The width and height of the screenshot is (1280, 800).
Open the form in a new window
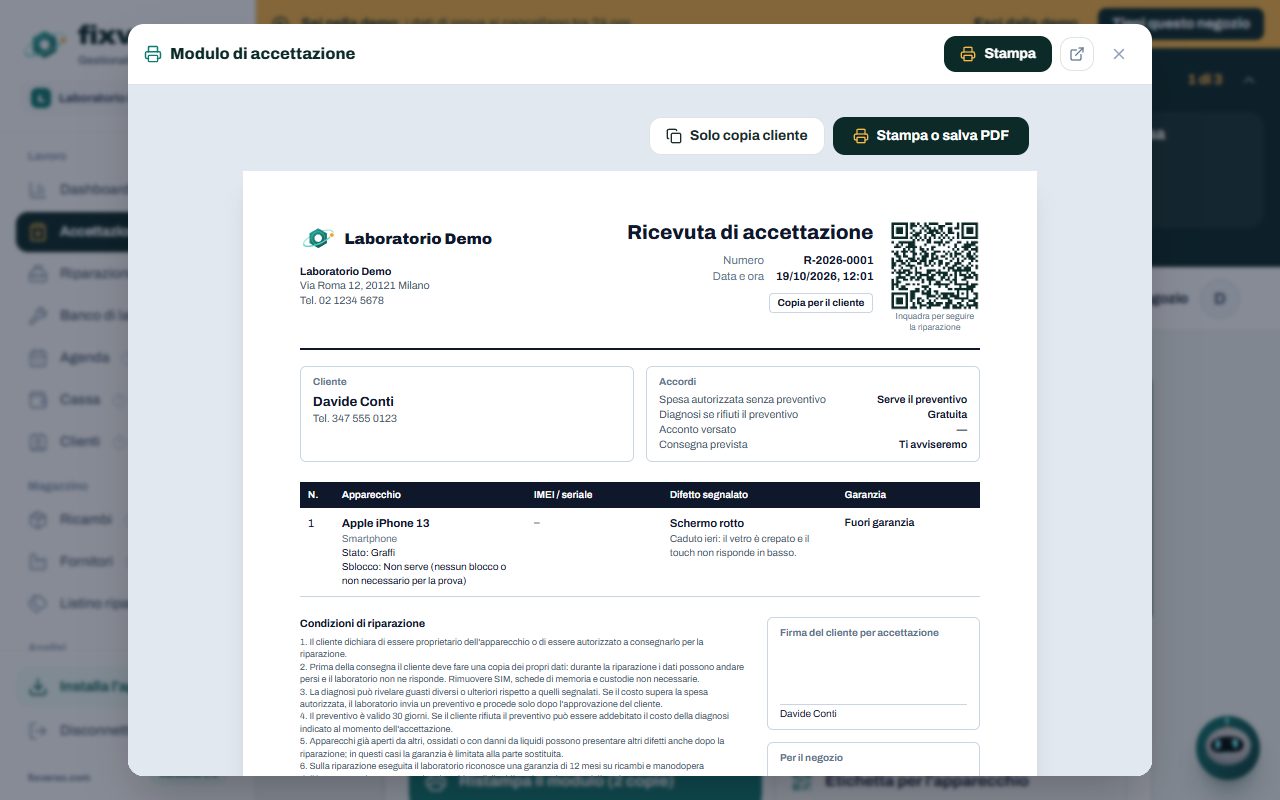1077,54
